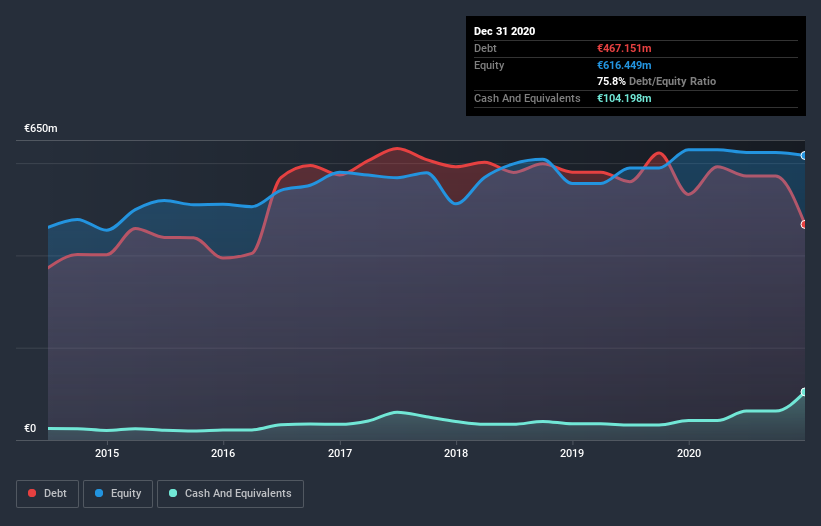This screenshot has width=821, height=526.
Task: Select the 2019 x-axis label
Action: tap(572, 453)
